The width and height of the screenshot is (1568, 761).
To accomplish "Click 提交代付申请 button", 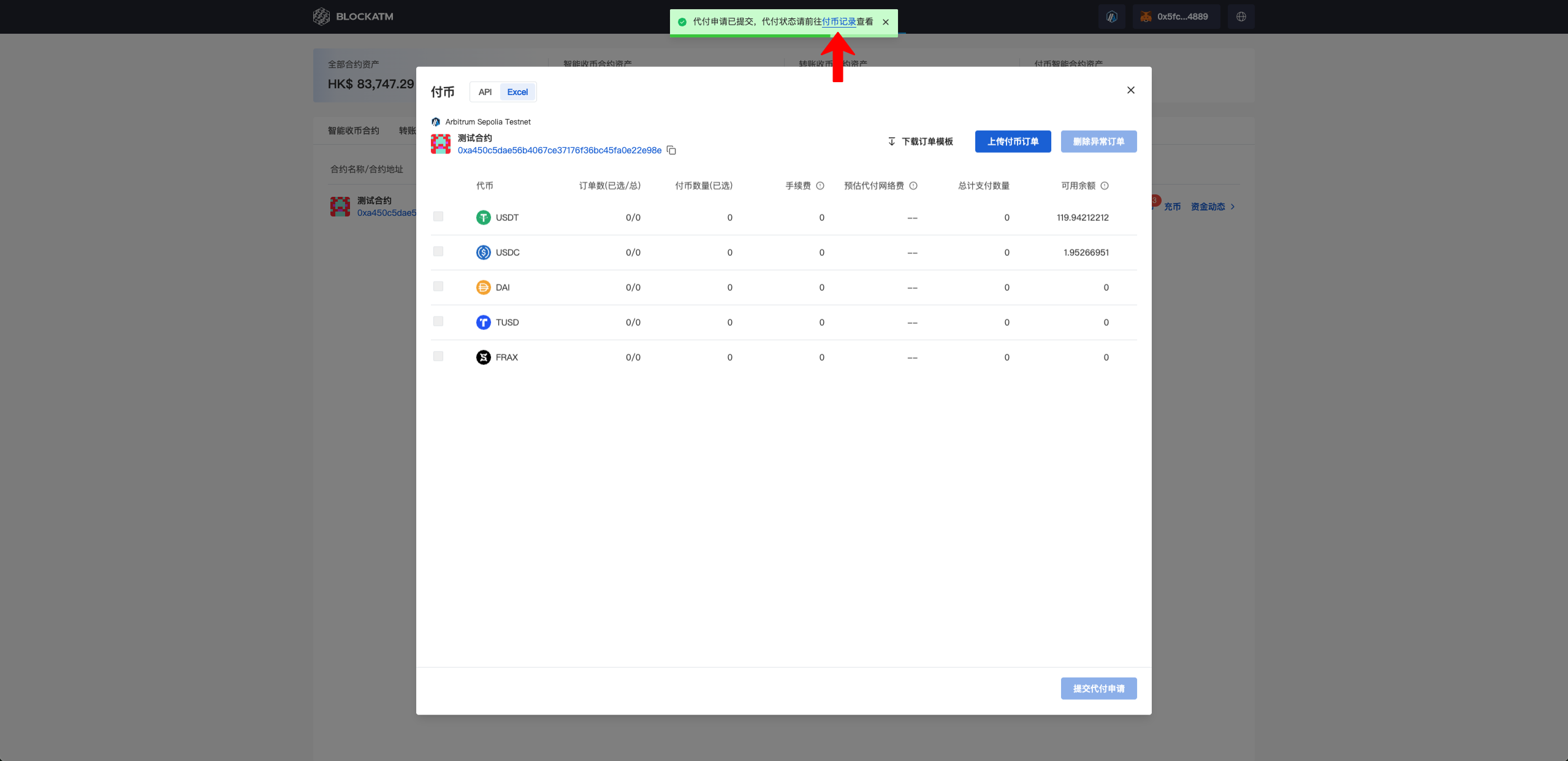I will [1098, 689].
